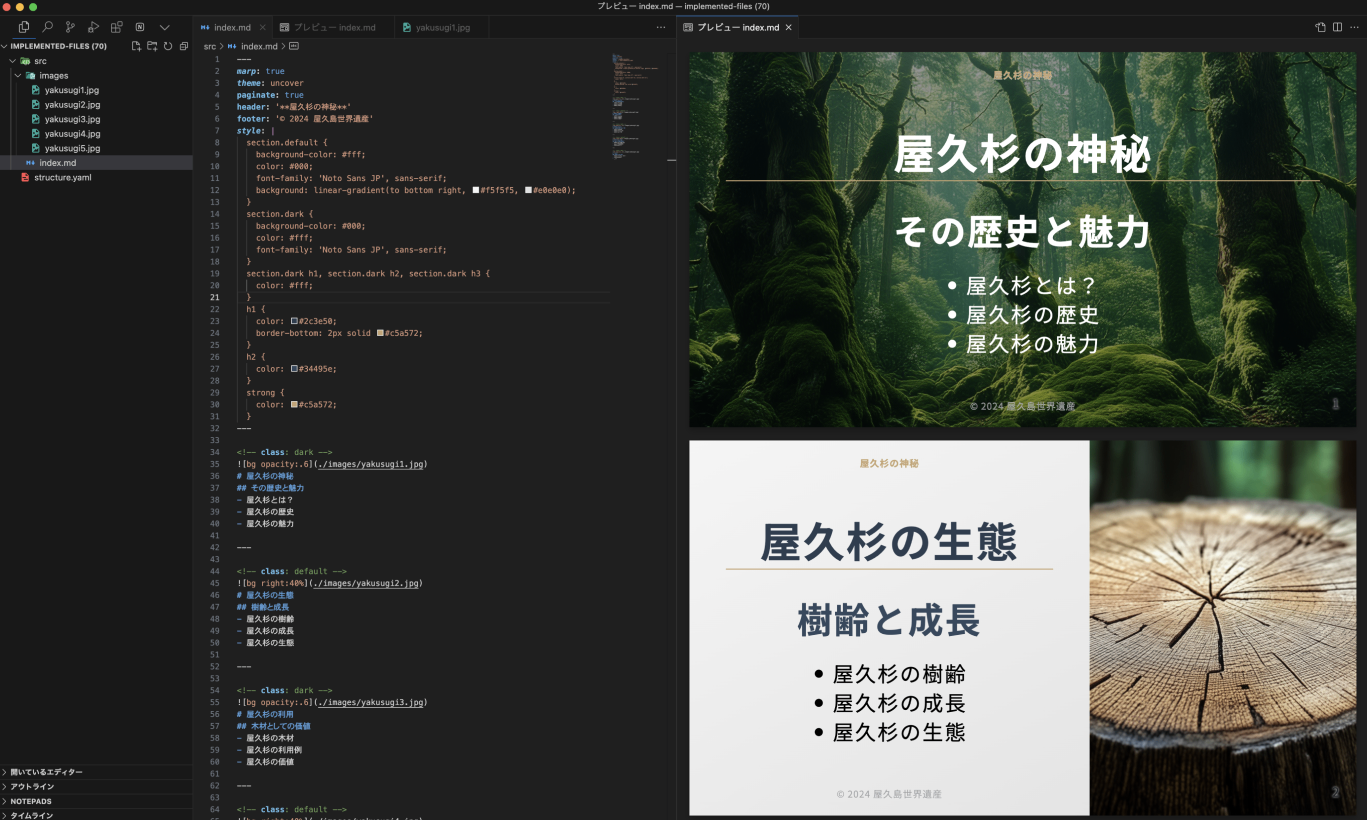The width and height of the screenshot is (1367, 820).
Task: Collapse the IMPLEMENTED-FILES (70) root section
Action: point(60,46)
